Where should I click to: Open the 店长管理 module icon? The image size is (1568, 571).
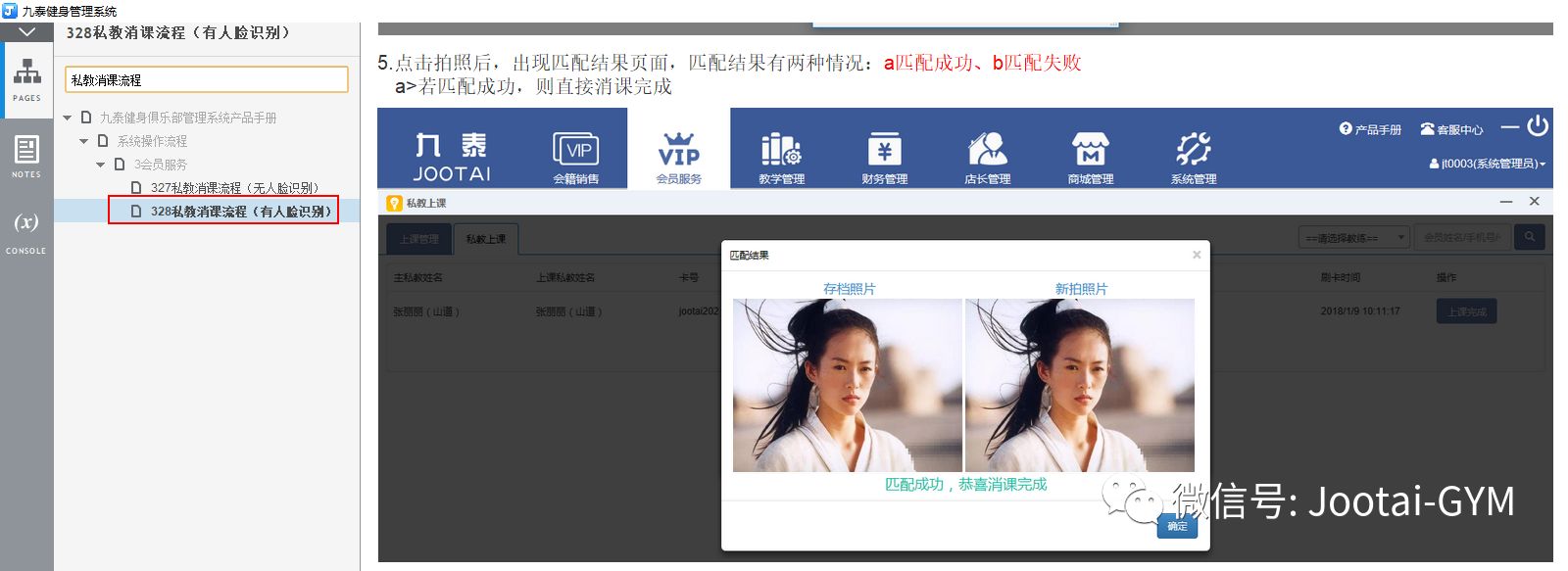pyautogui.click(x=988, y=158)
